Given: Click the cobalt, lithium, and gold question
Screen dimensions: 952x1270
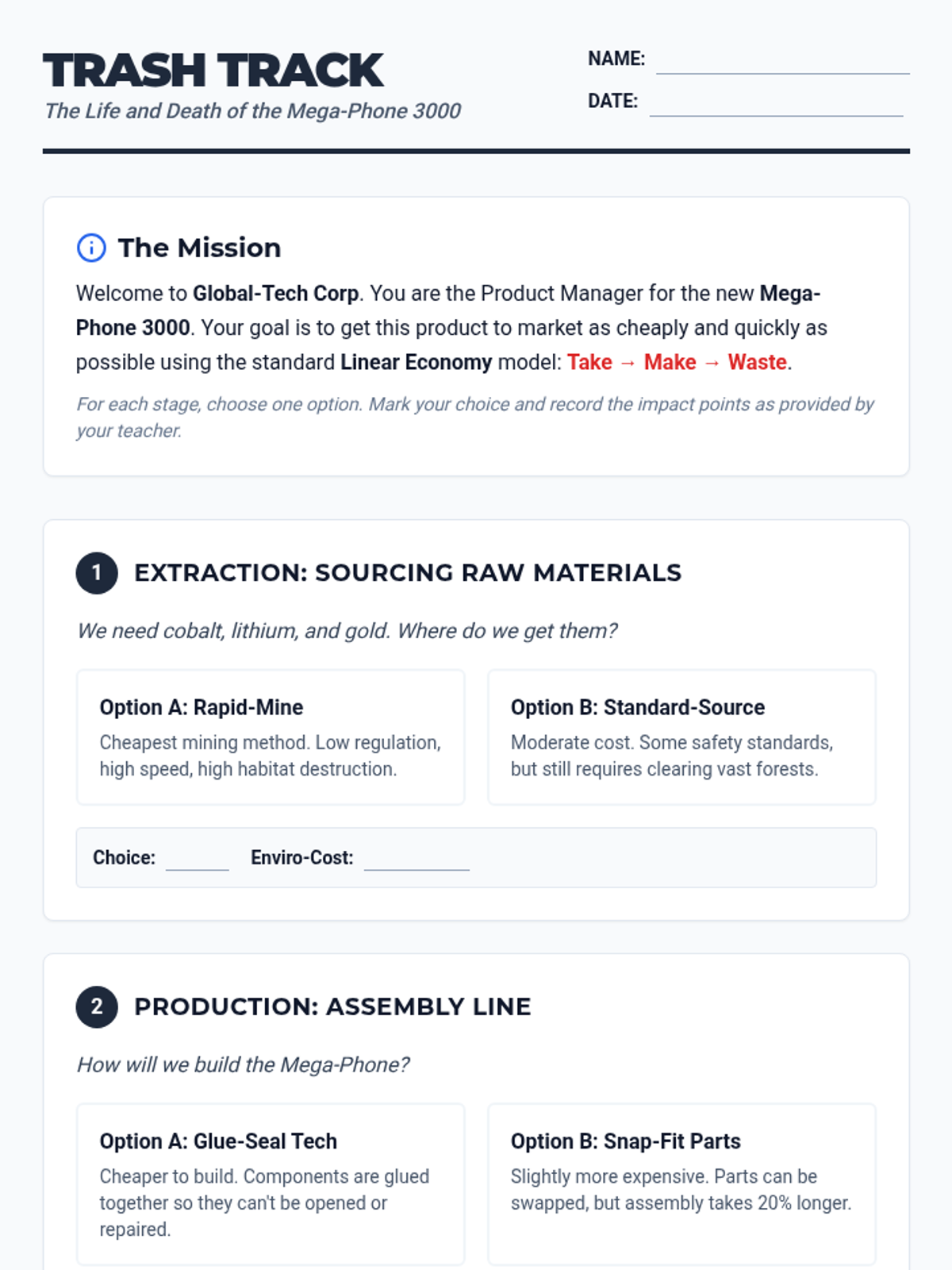Looking at the screenshot, I should (x=347, y=631).
